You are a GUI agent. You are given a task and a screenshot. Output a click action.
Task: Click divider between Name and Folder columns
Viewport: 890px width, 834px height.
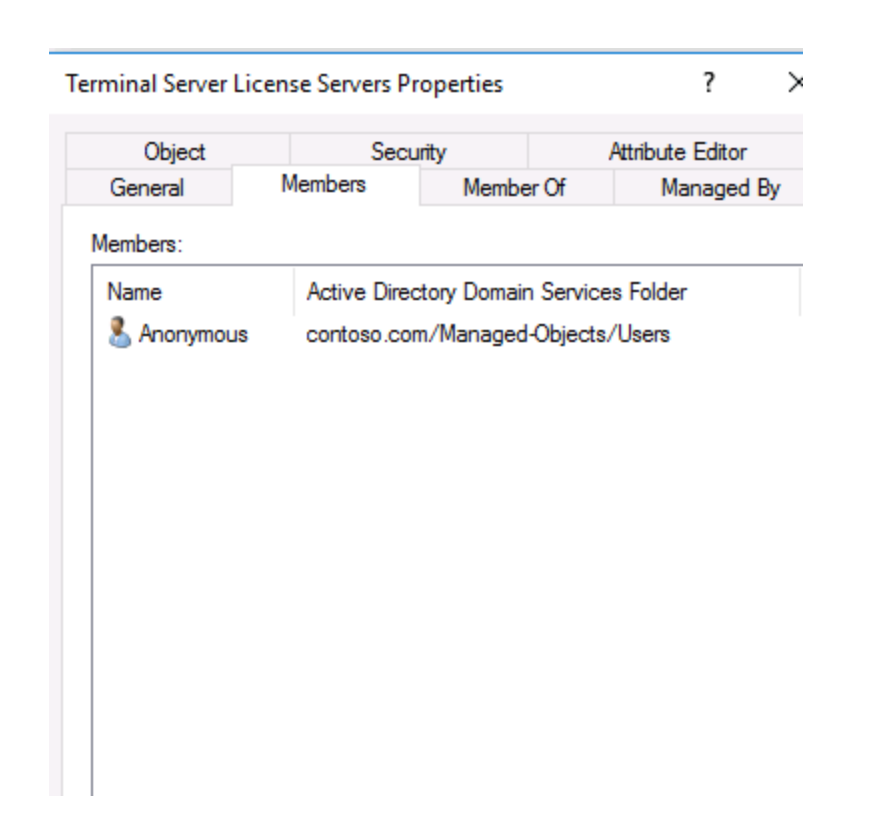click(294, 293)
